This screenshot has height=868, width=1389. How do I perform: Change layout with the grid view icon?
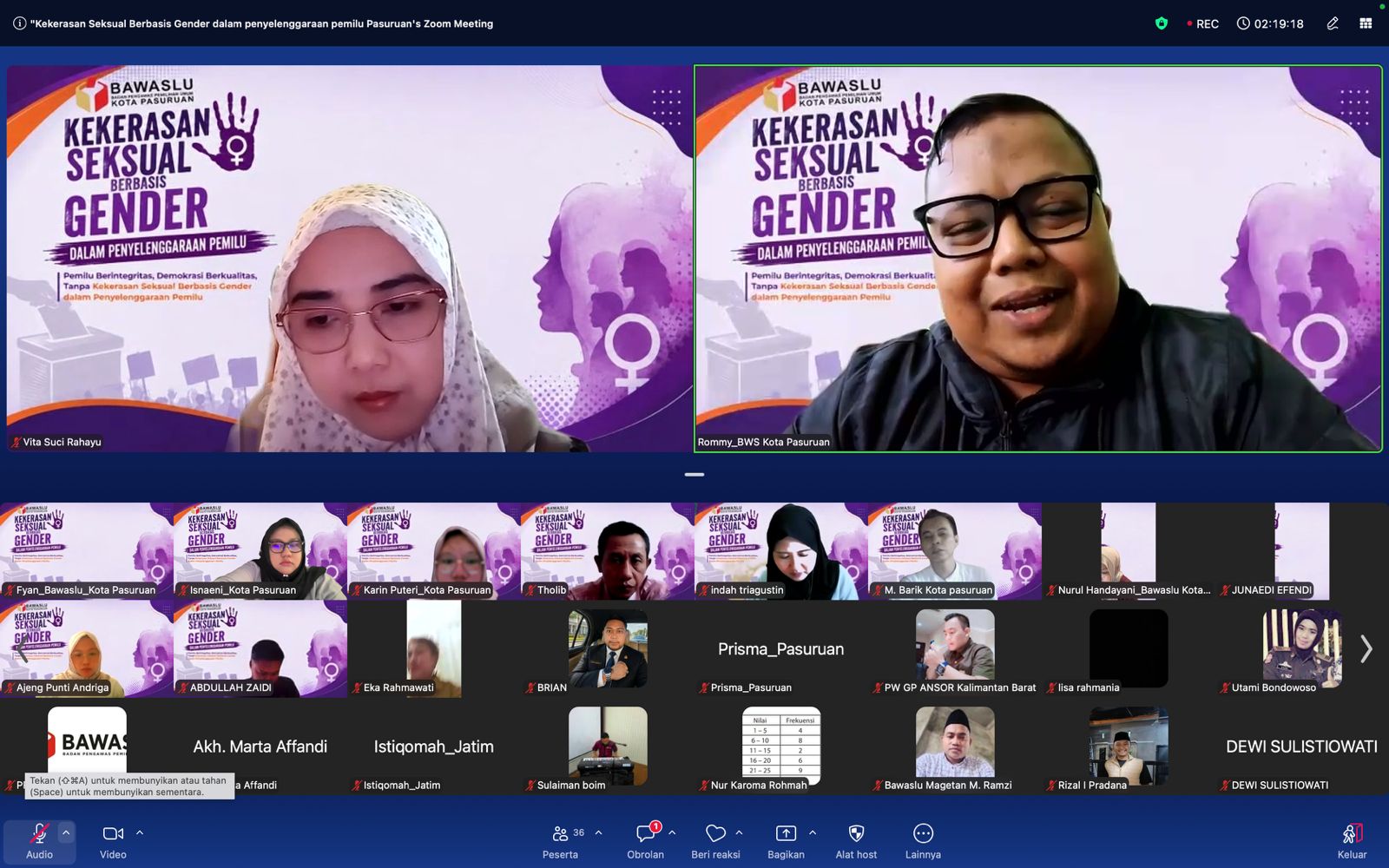[1366, 23]
